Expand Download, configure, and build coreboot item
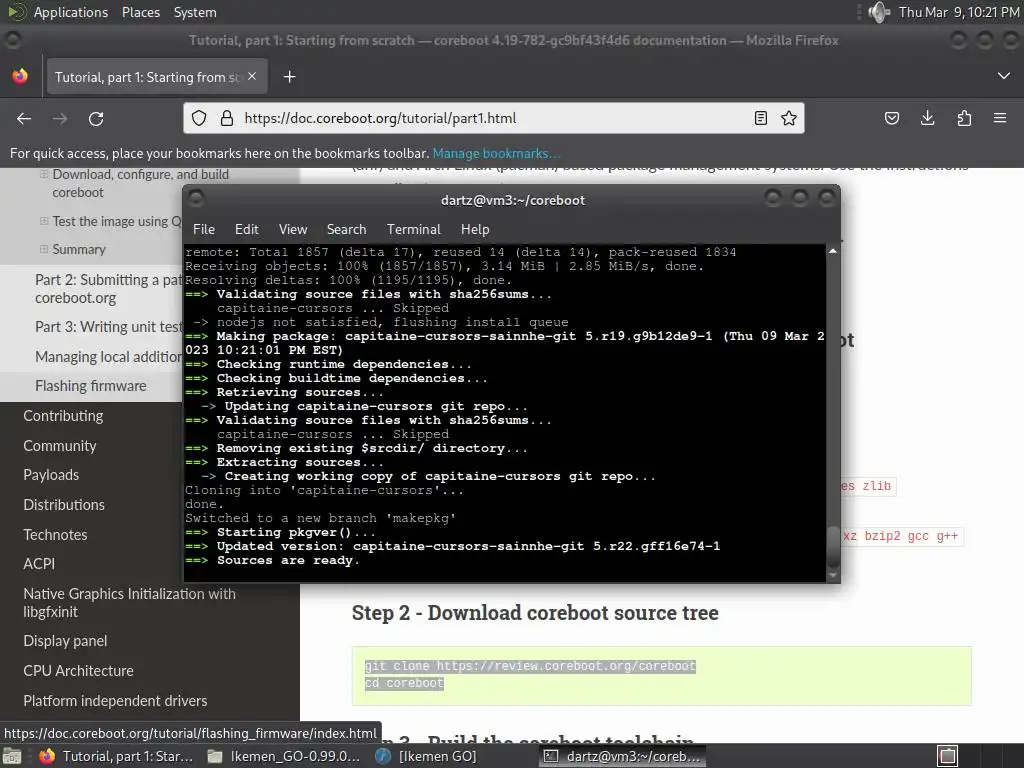Screen dimensions: 1024x768 click(x=44, y=174)
